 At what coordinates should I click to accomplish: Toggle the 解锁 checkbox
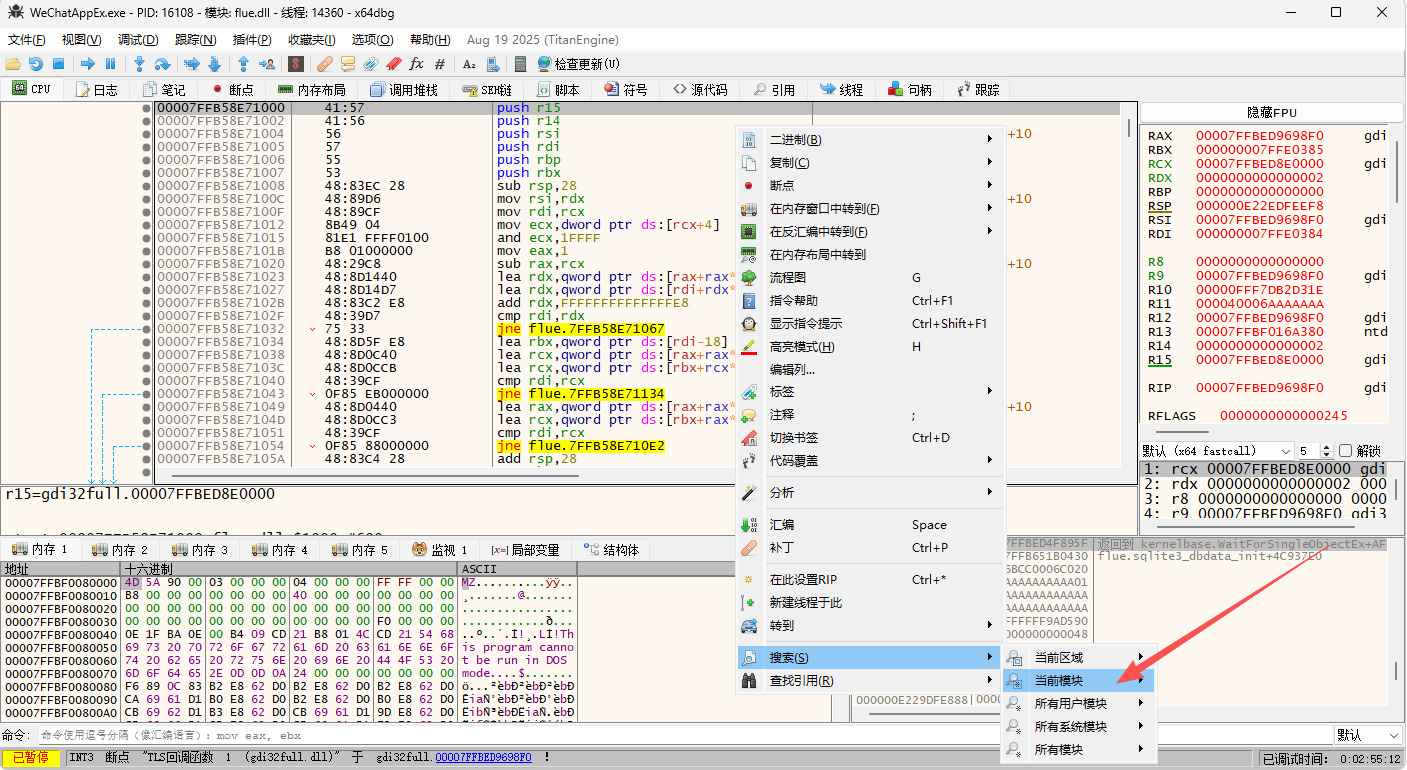[x=1346, y=451]
